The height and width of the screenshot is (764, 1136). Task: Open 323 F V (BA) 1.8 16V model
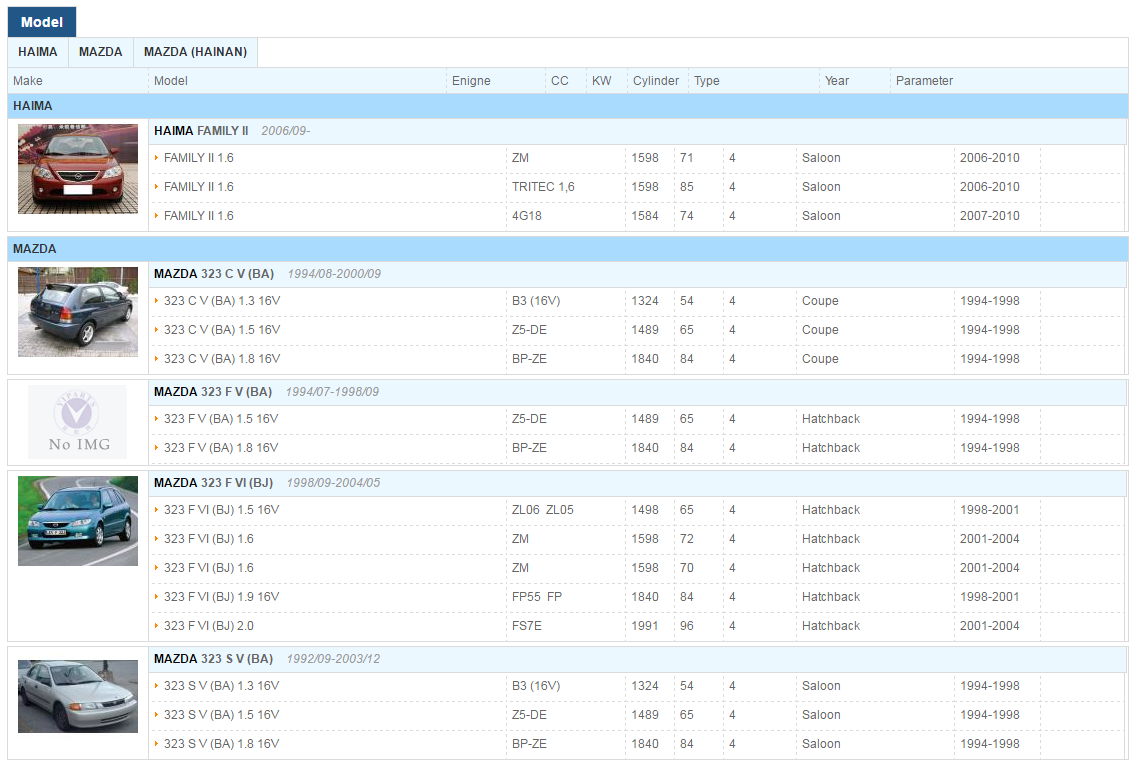[221, 448]
